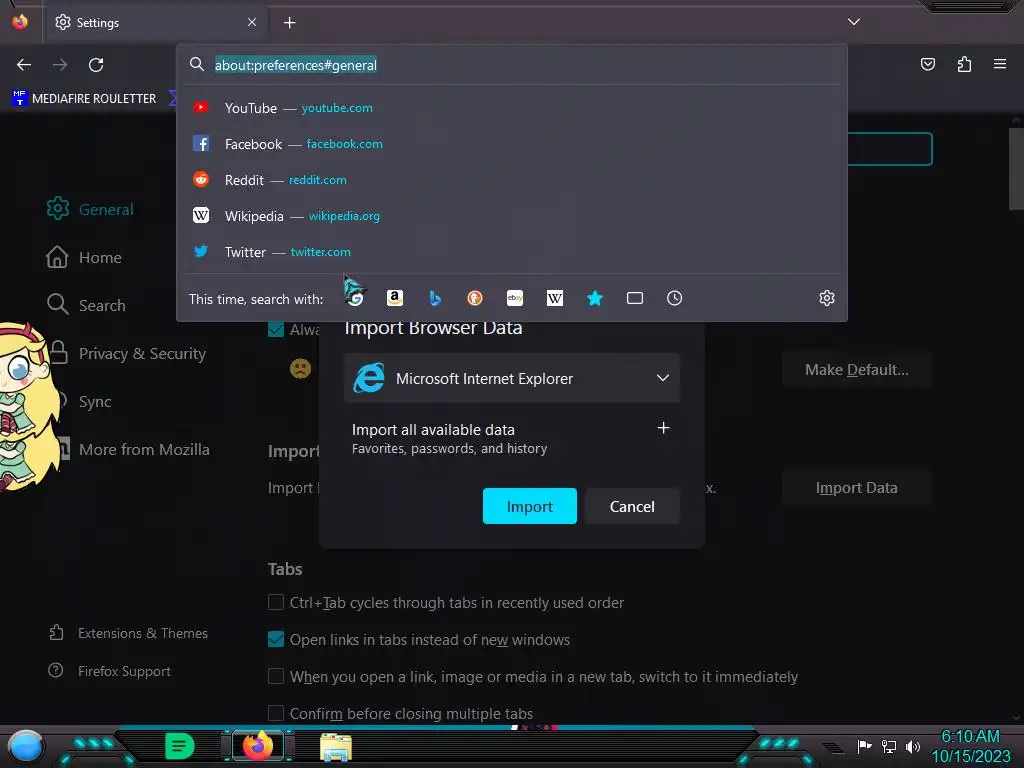Screen dimensions: 1024x768
Task: Search with Wikipedia one-off icon
Action: (x=554, y=298)
